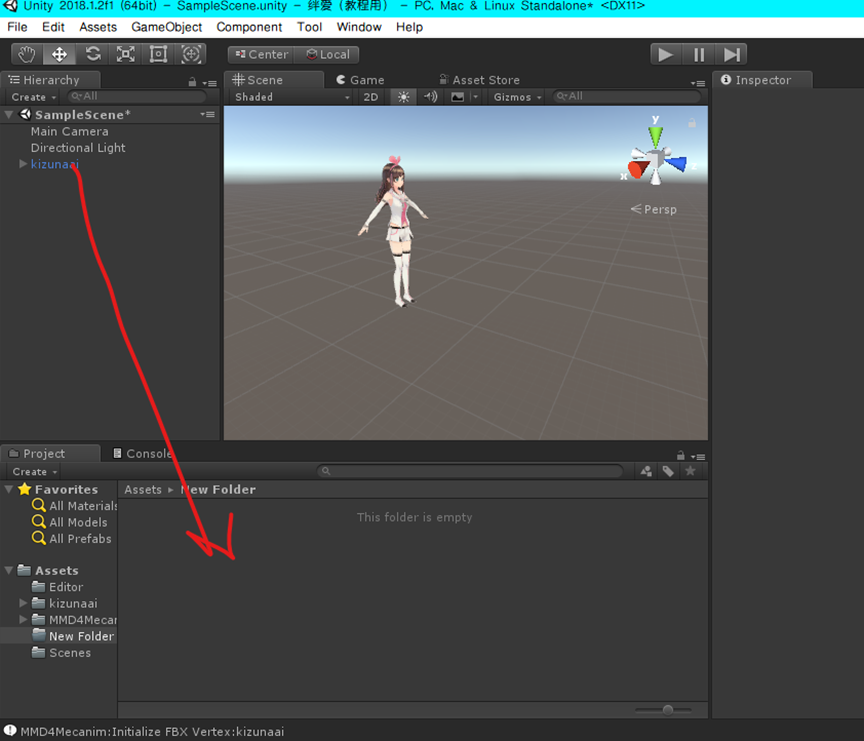This screenshot has height=741, width=864.
Task: Open the Gizmos dropdown
Action: click(518, 97)
